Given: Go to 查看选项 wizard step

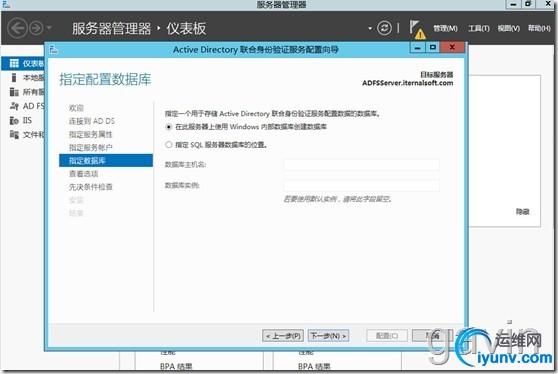Looking at the screenshot, I should (83, 174).
